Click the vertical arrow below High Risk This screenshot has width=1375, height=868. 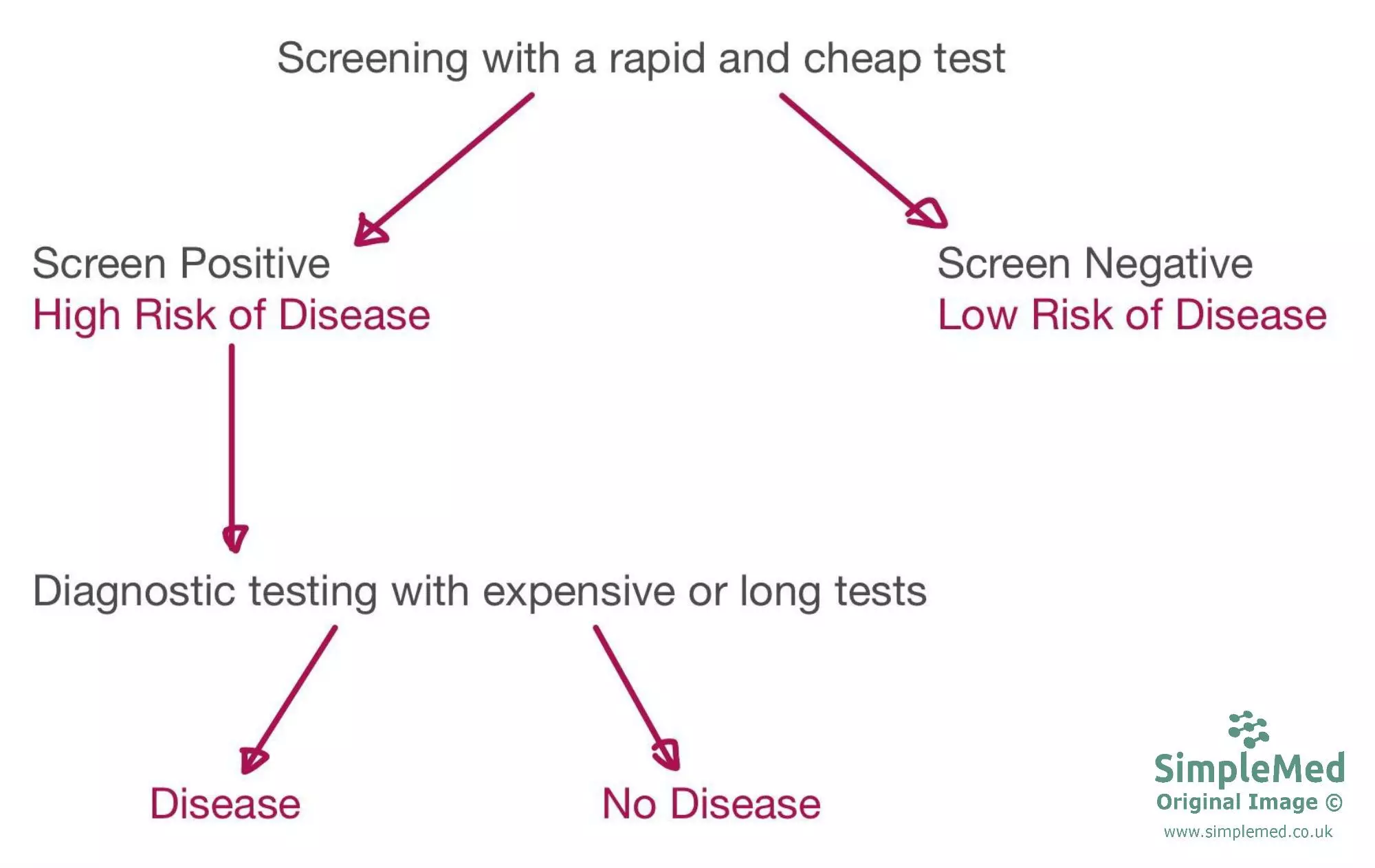(232, 447)
